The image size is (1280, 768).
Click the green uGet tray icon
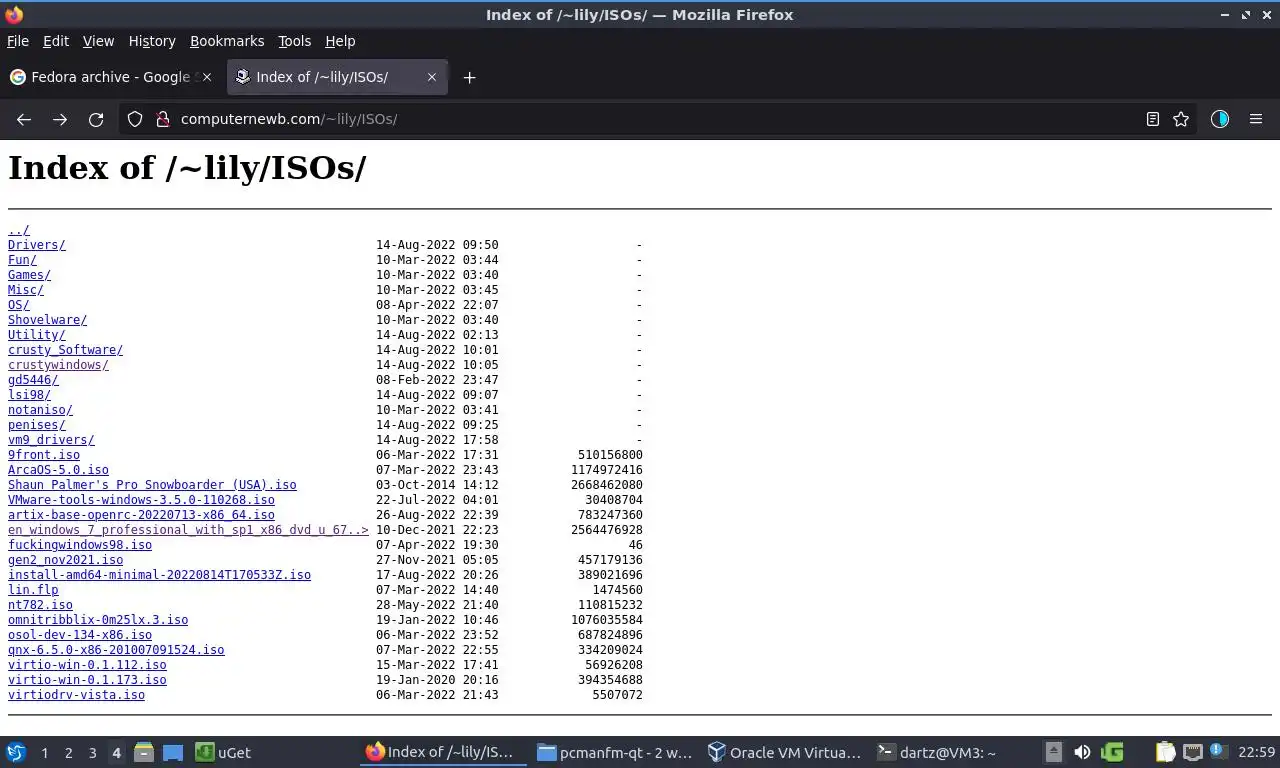1112,752
